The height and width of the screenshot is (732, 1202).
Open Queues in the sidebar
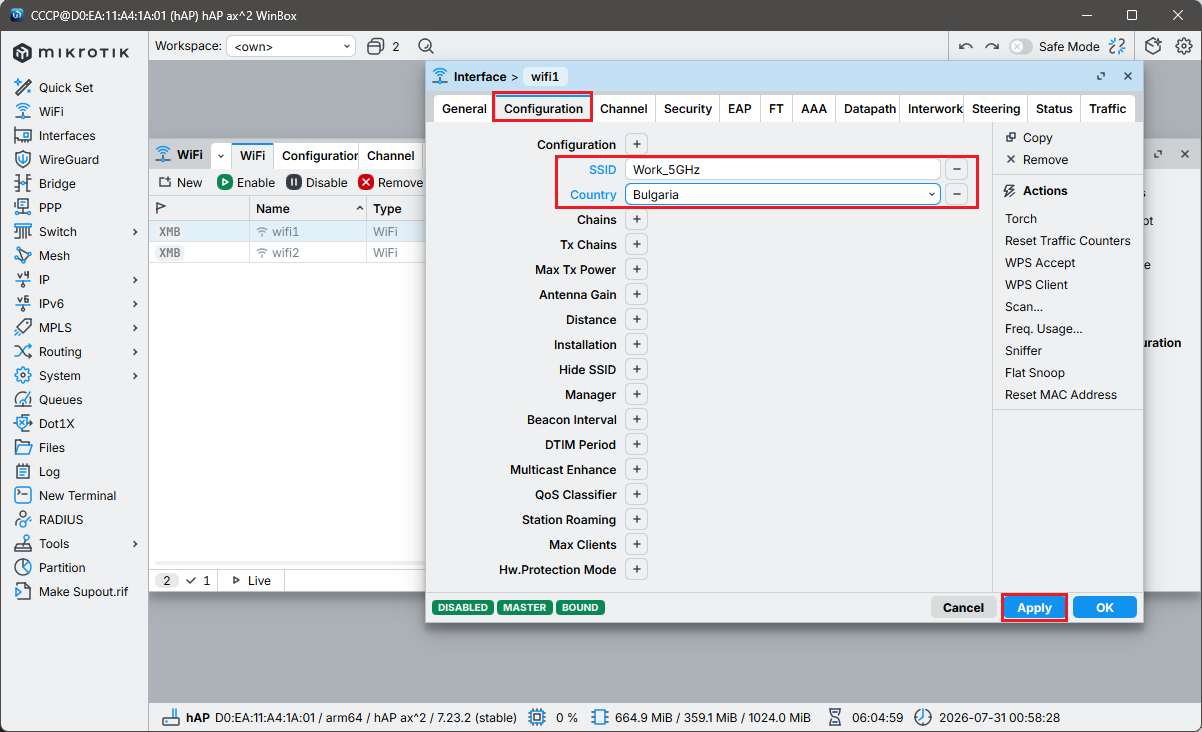pos(60,400)
